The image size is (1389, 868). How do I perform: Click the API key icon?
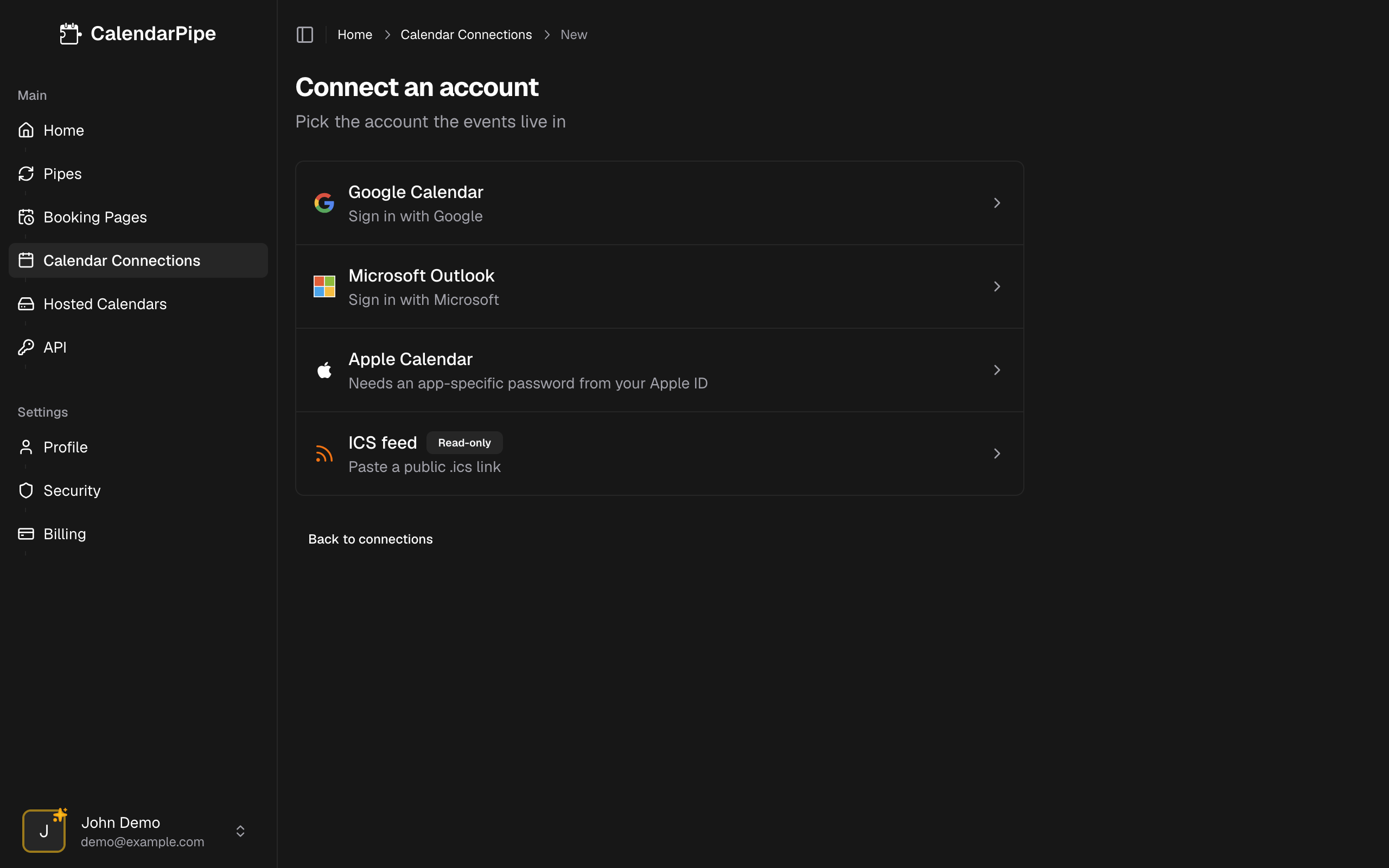pyautogui.click(x=26, y=347)
